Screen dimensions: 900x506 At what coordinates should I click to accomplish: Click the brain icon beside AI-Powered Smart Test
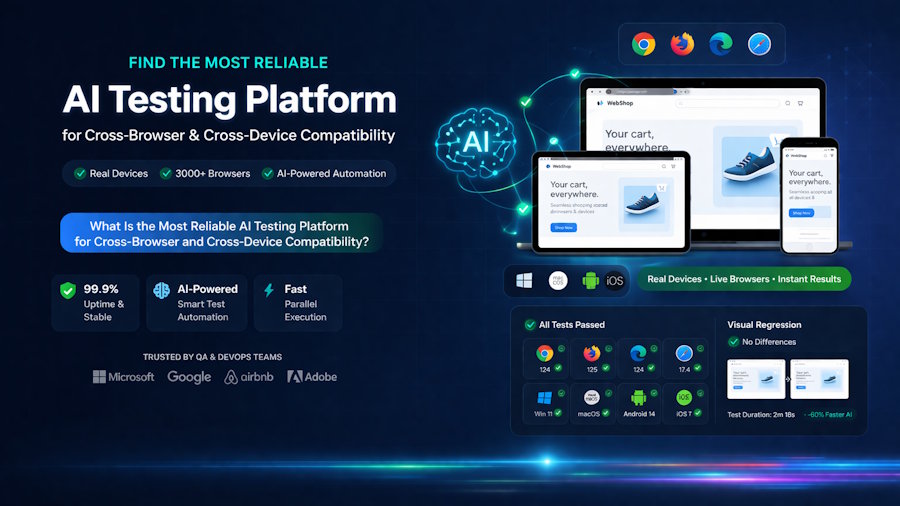161,290
